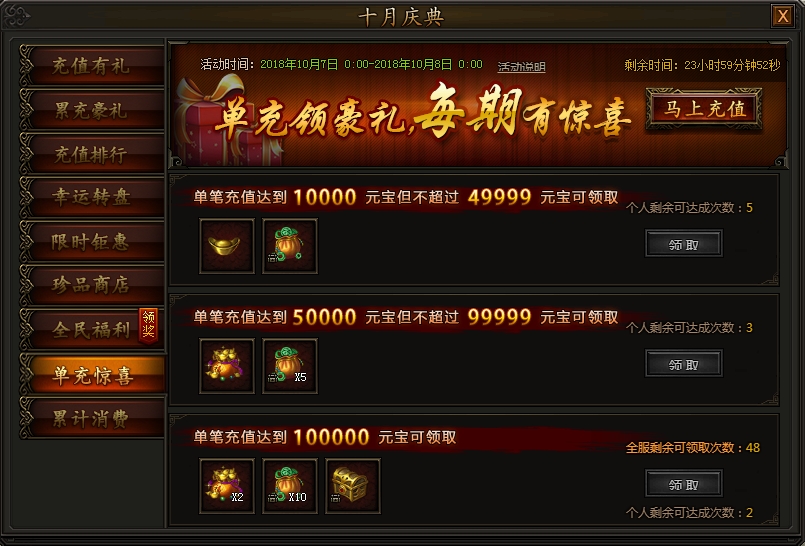Screen dimensions: 805x546
Task: Click the golden treasure chest reward icon
Action: point(353,486)
